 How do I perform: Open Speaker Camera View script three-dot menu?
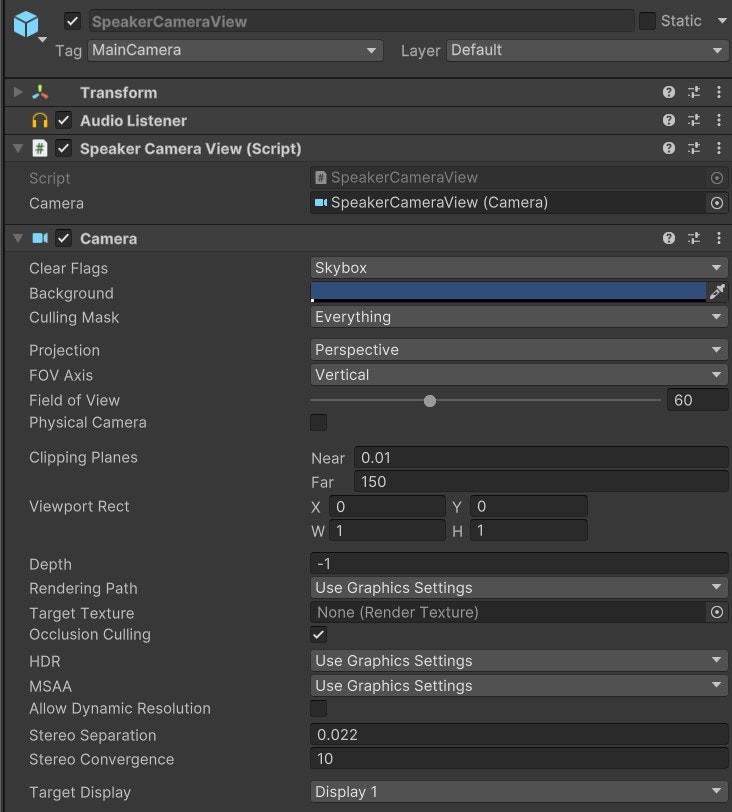[x=719, y=148]
